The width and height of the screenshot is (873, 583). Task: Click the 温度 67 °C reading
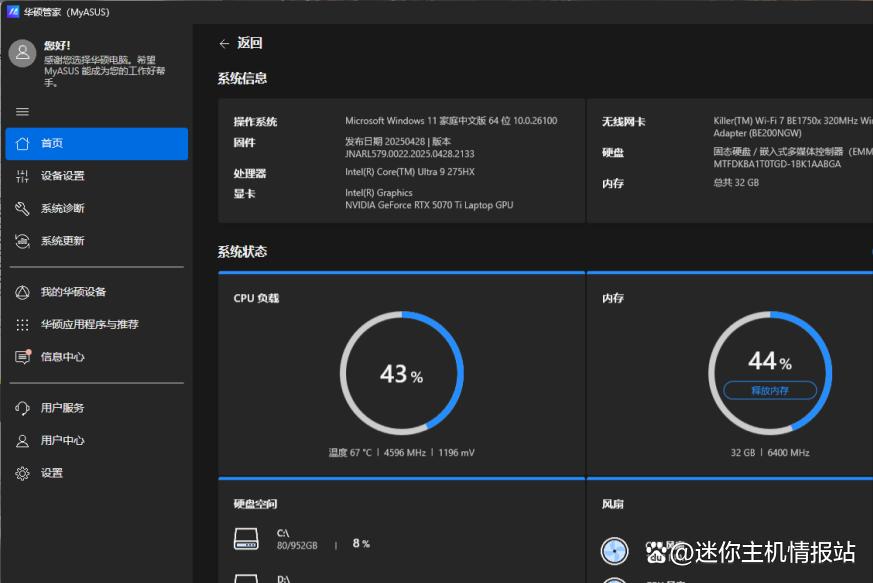pyautogui.click(x=350, y=453)
